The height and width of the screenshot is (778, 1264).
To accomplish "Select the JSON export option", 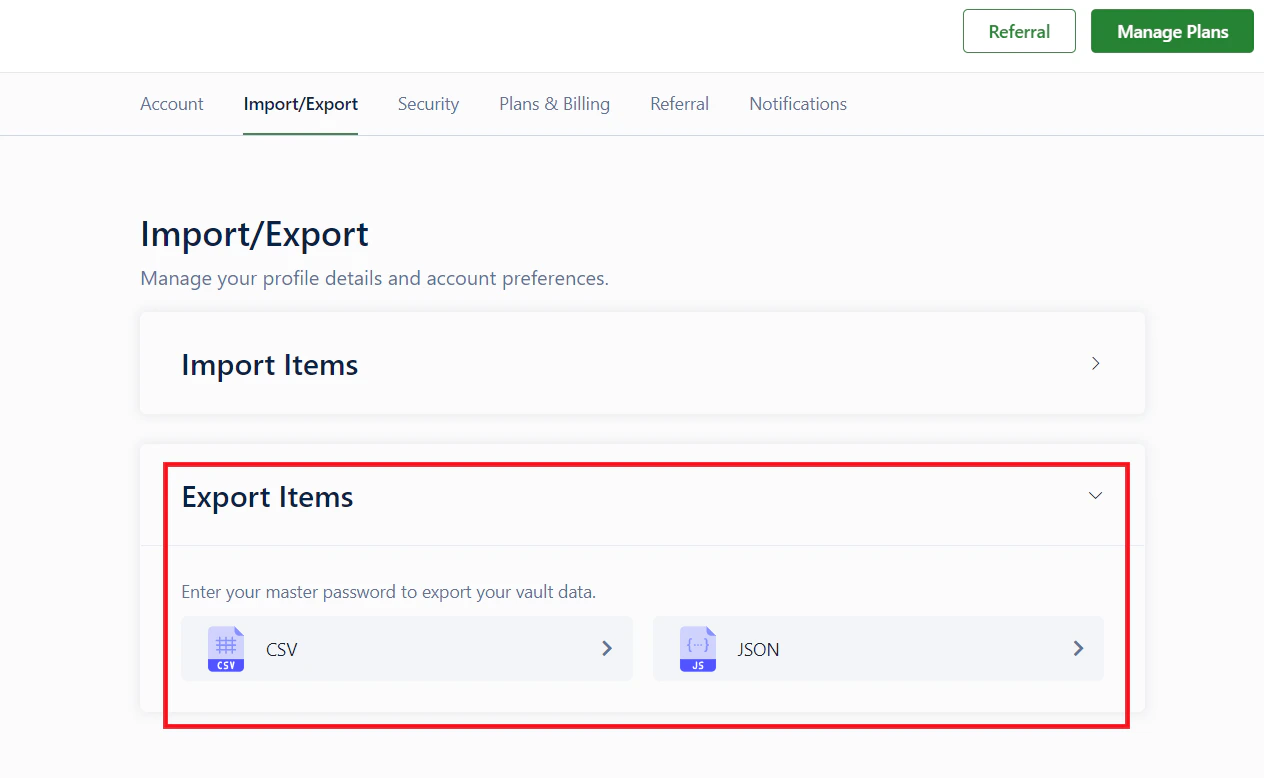I will 877,648.
